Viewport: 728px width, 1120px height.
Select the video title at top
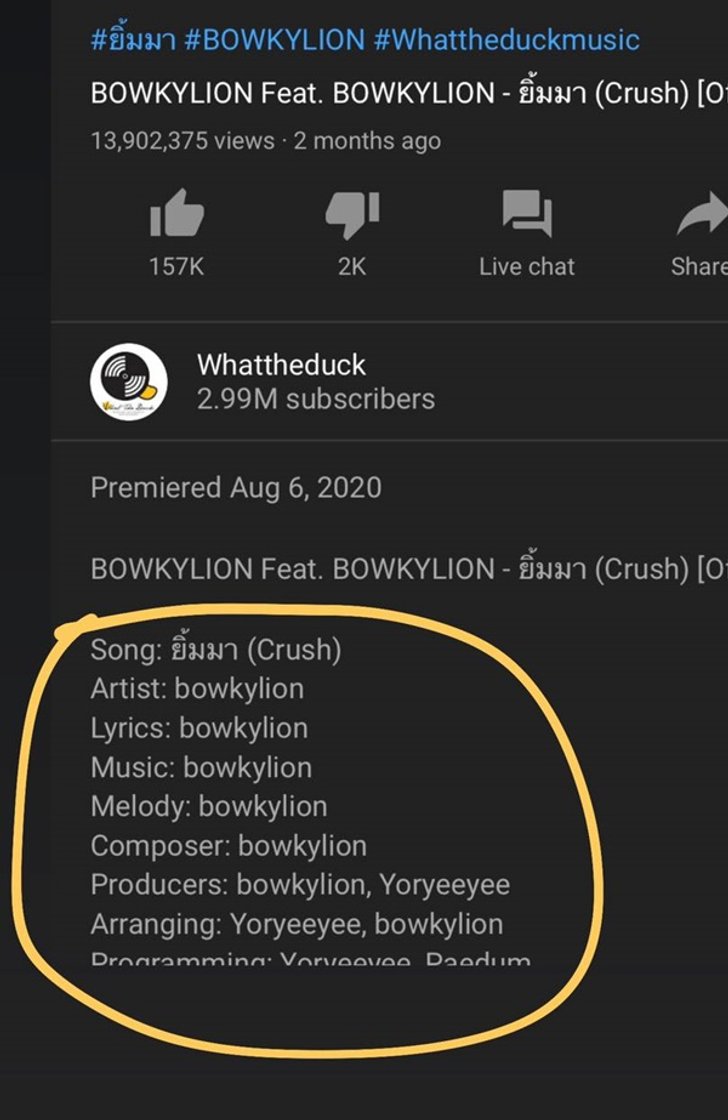[x=409, y=93]
